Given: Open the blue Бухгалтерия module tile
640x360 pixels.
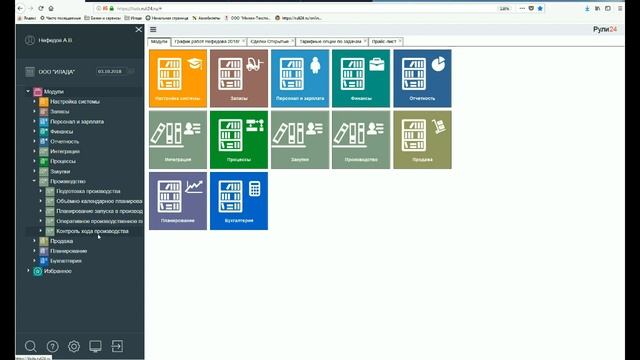Looking at the screenshot, I should point(239,201).
